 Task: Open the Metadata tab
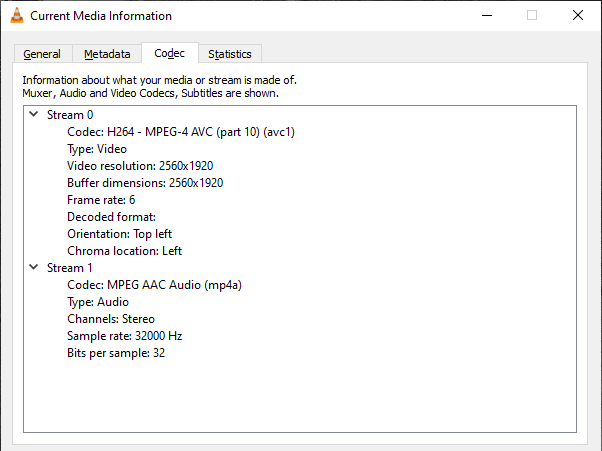(107, 54)
